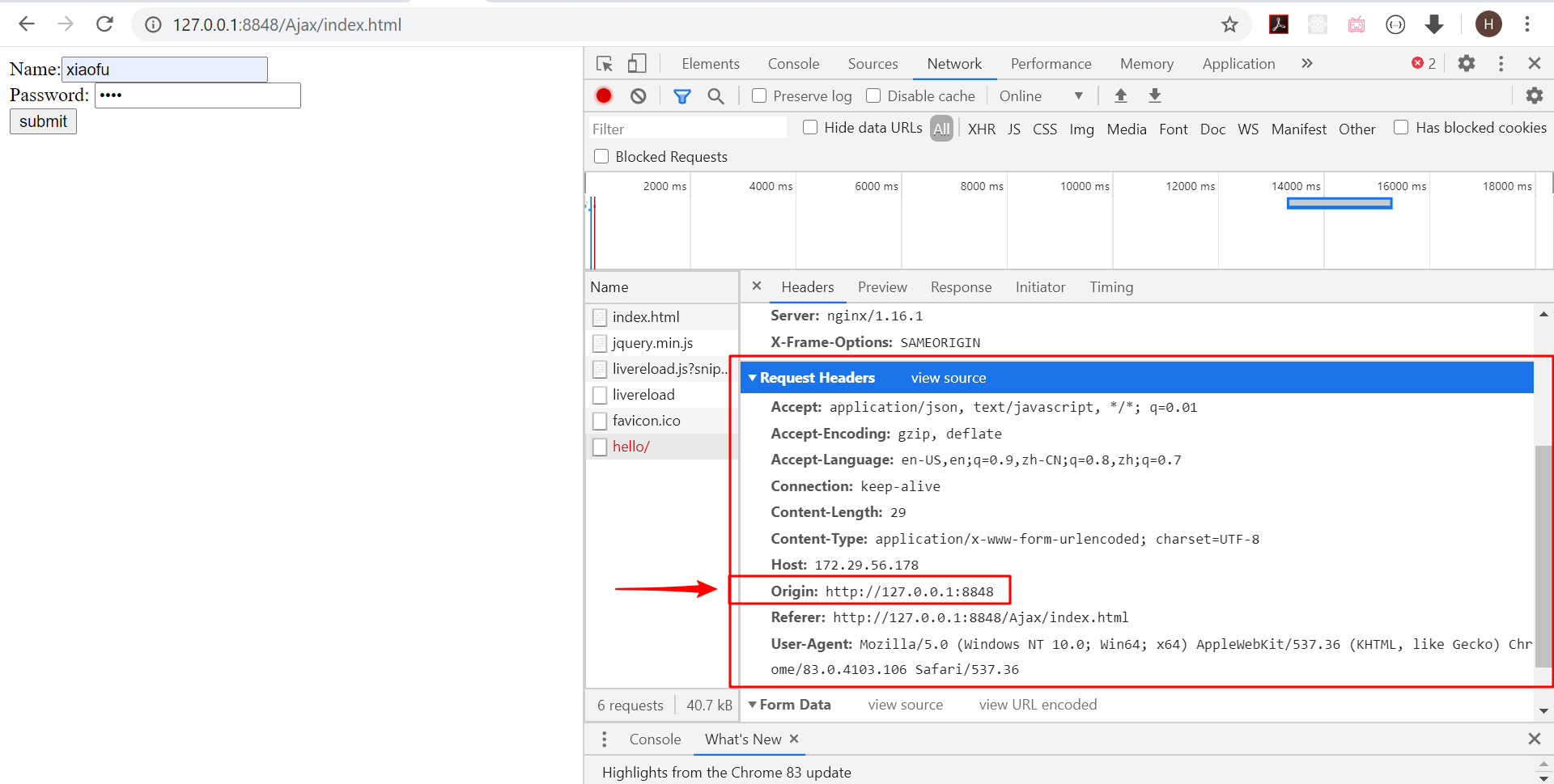Open Network panel settings gear
The width and height of the screenshot is (1554, 784).
1534,96
